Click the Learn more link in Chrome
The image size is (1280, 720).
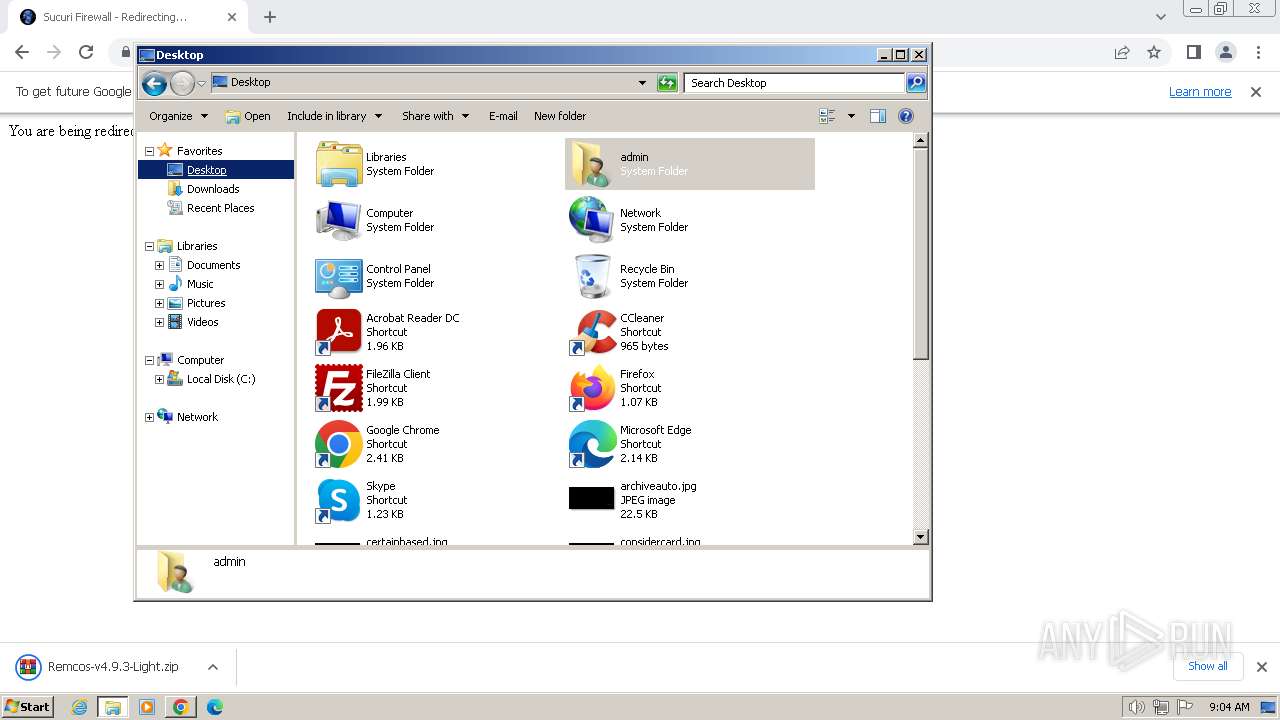point(1200,91)
